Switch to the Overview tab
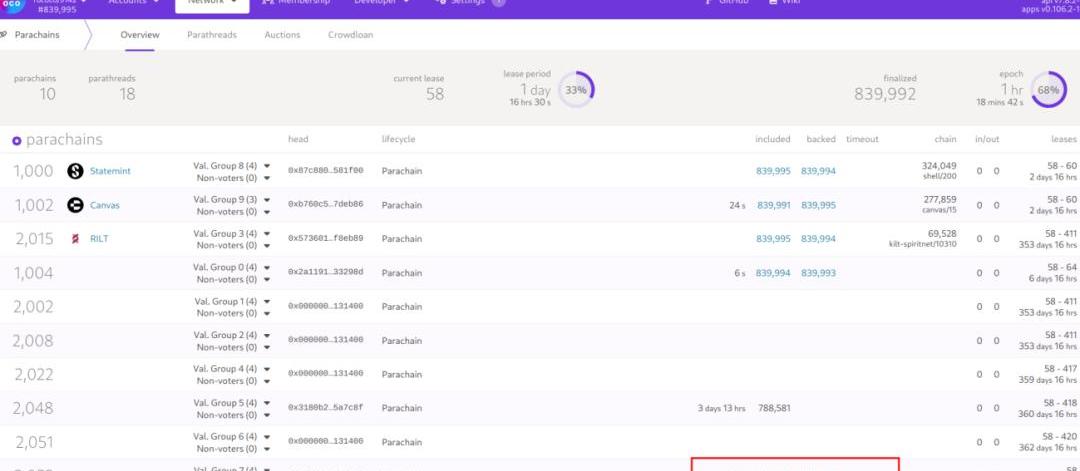The height and width of the screenshot is (471, 1080). [140, 34]
